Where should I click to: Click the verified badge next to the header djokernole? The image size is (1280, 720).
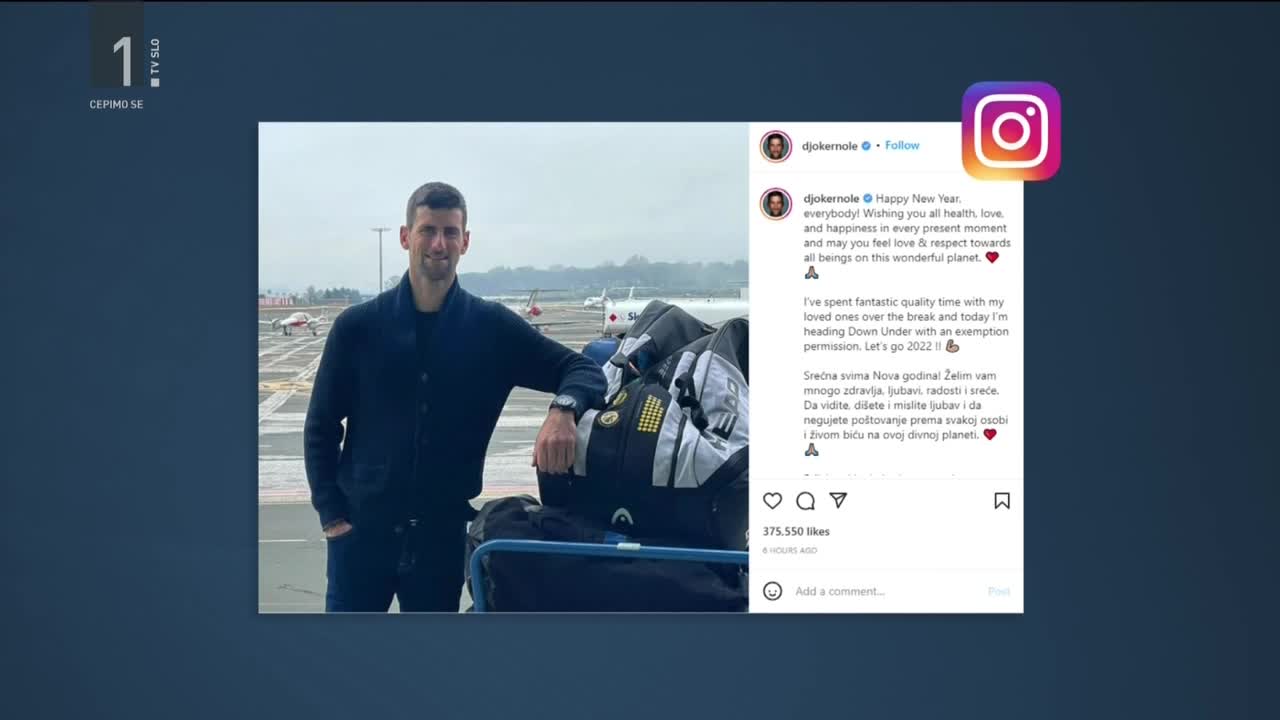pyautogui.click(x=866, y=146)
